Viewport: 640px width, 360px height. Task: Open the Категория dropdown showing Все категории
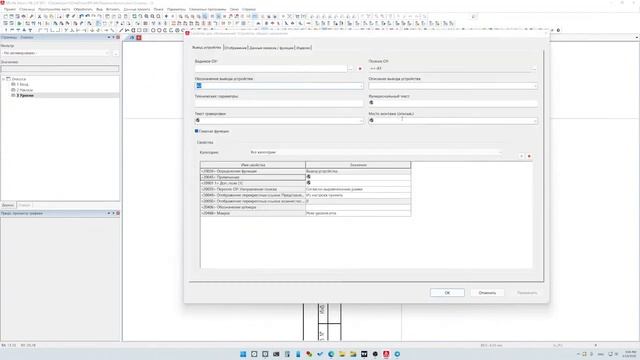pos(376,152)
